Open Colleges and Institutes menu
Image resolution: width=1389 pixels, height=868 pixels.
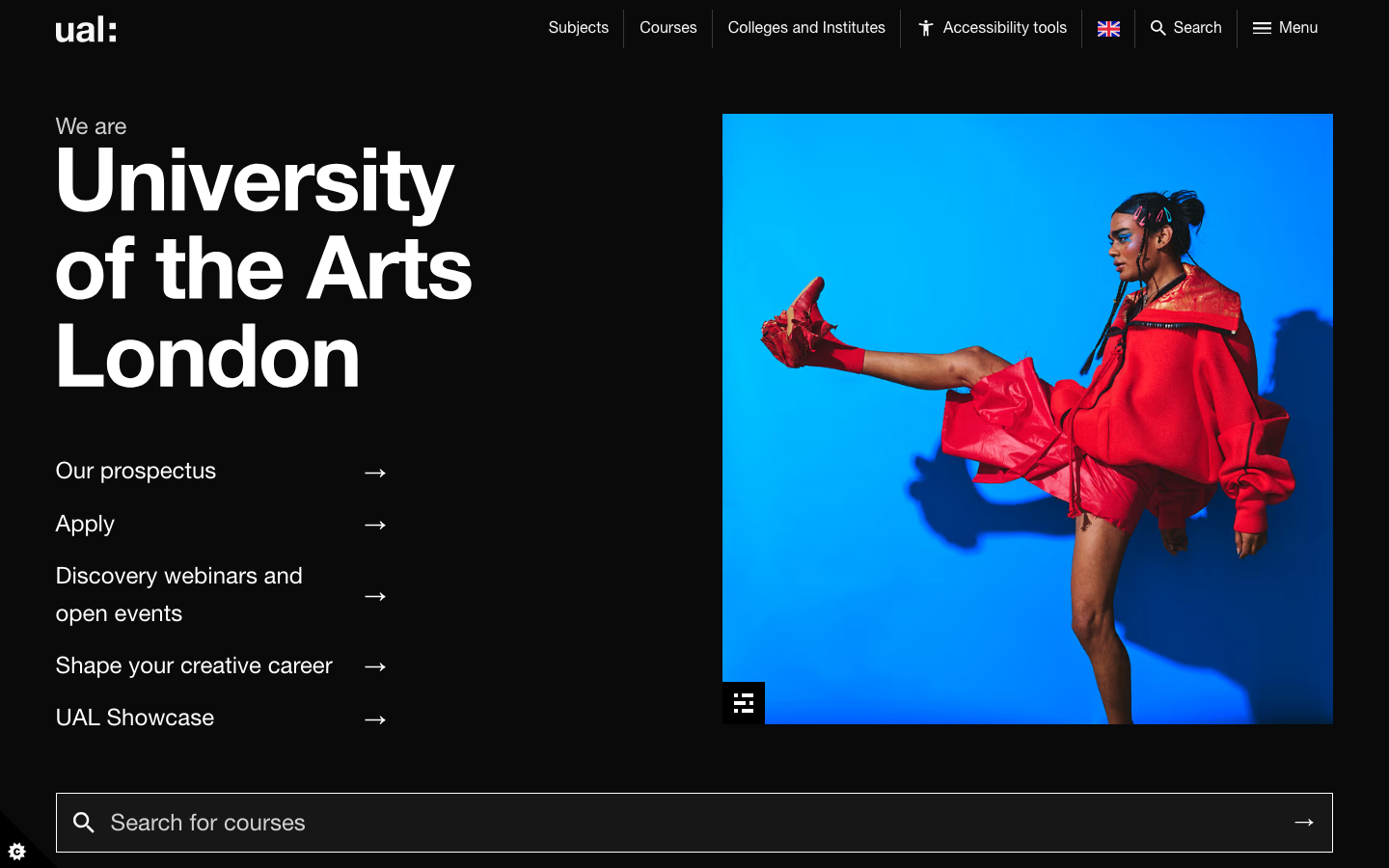coord(806,28)
